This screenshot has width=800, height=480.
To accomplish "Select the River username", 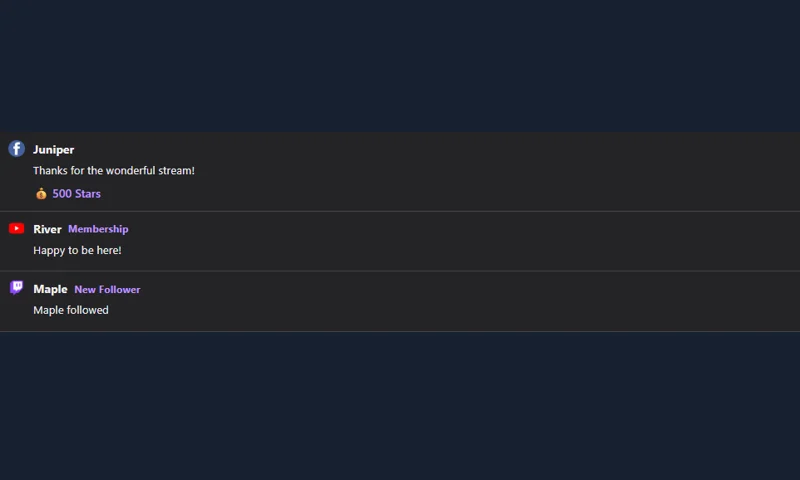I will [x=47, y=229].
